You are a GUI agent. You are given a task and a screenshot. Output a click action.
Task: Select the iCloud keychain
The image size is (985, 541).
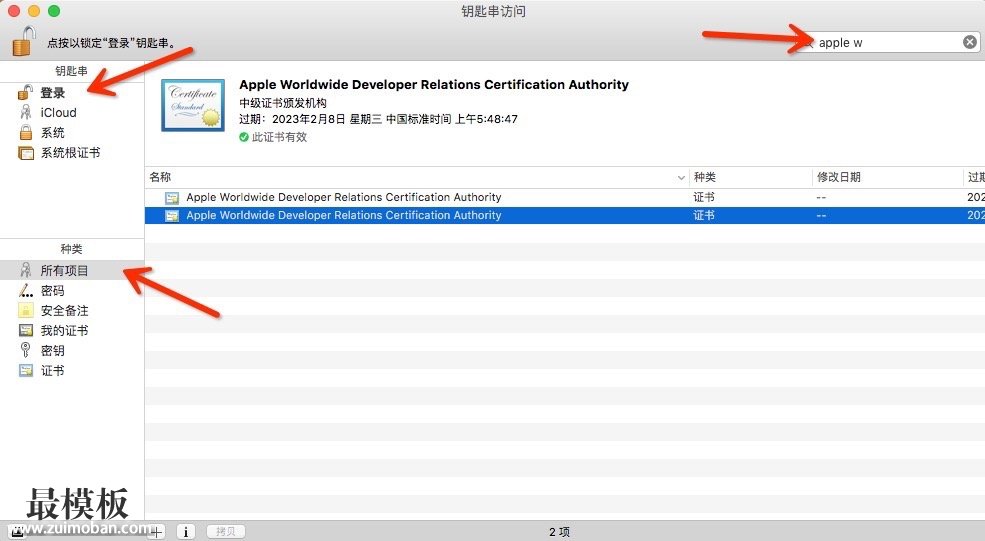pos(58,112)
